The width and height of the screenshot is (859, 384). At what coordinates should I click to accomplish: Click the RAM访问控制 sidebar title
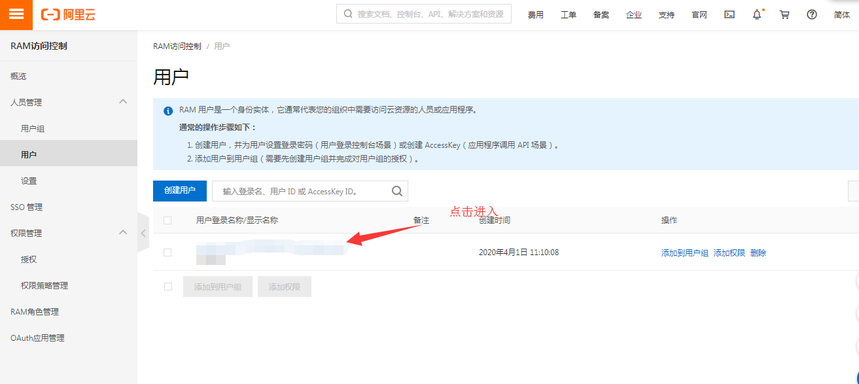pyautogui.click(x=39, y=46)
